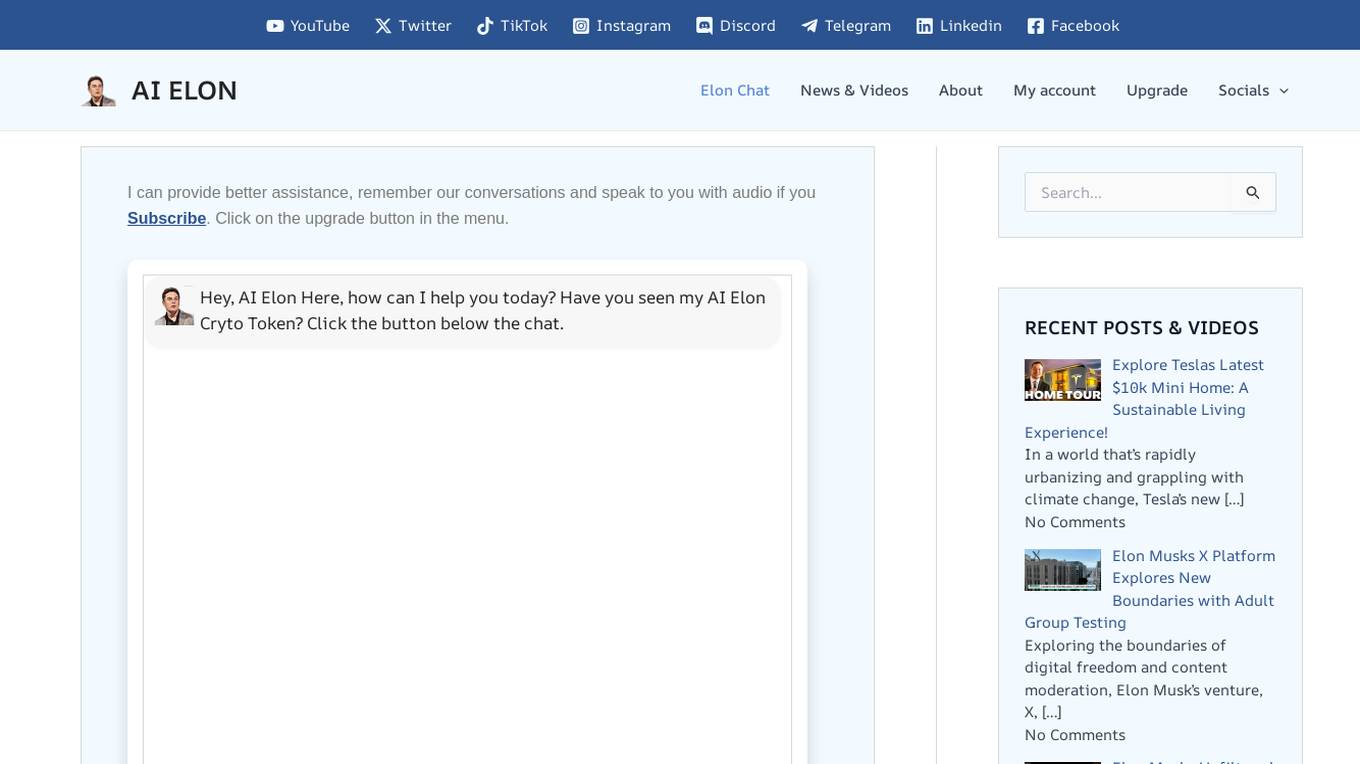Click 'In a world that's rapidly urbanizing' excerpt
The image size is (1360, 764).
coord(1135,477)
